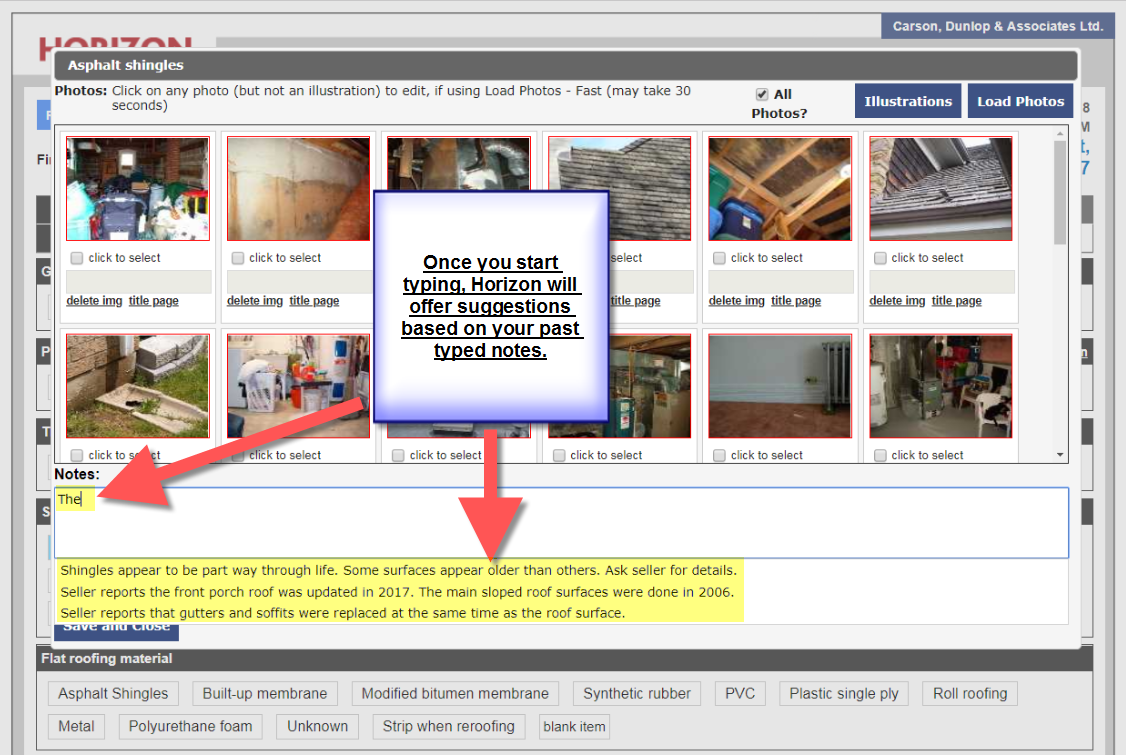
Task: Tick the checkbox under the attic blue bin photo
Action: pyautogui.click(x=719, y=258)
